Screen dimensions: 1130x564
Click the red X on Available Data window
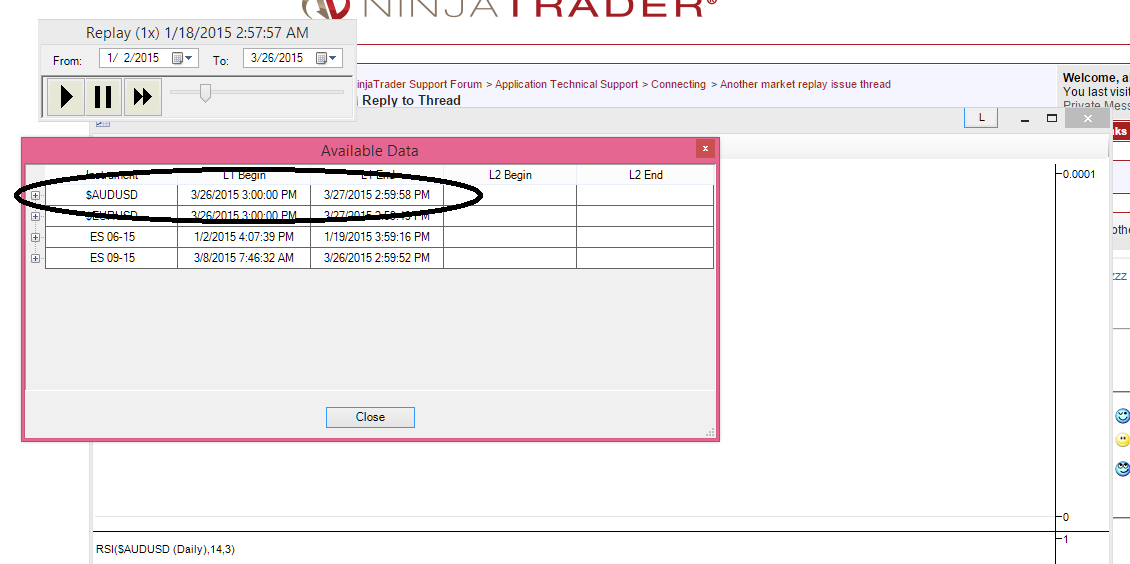[705, 148]
